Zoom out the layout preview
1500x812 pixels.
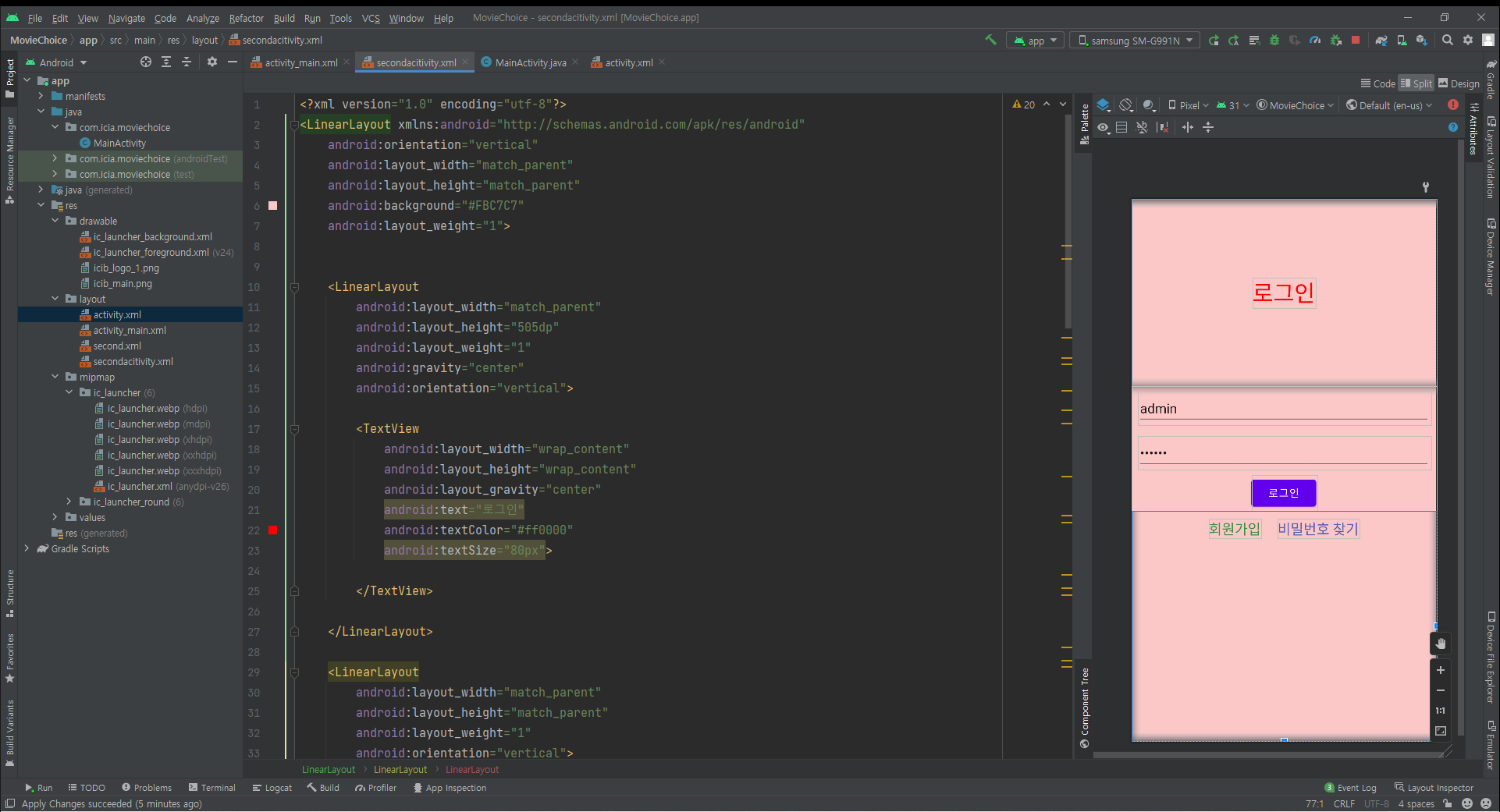1441,690
